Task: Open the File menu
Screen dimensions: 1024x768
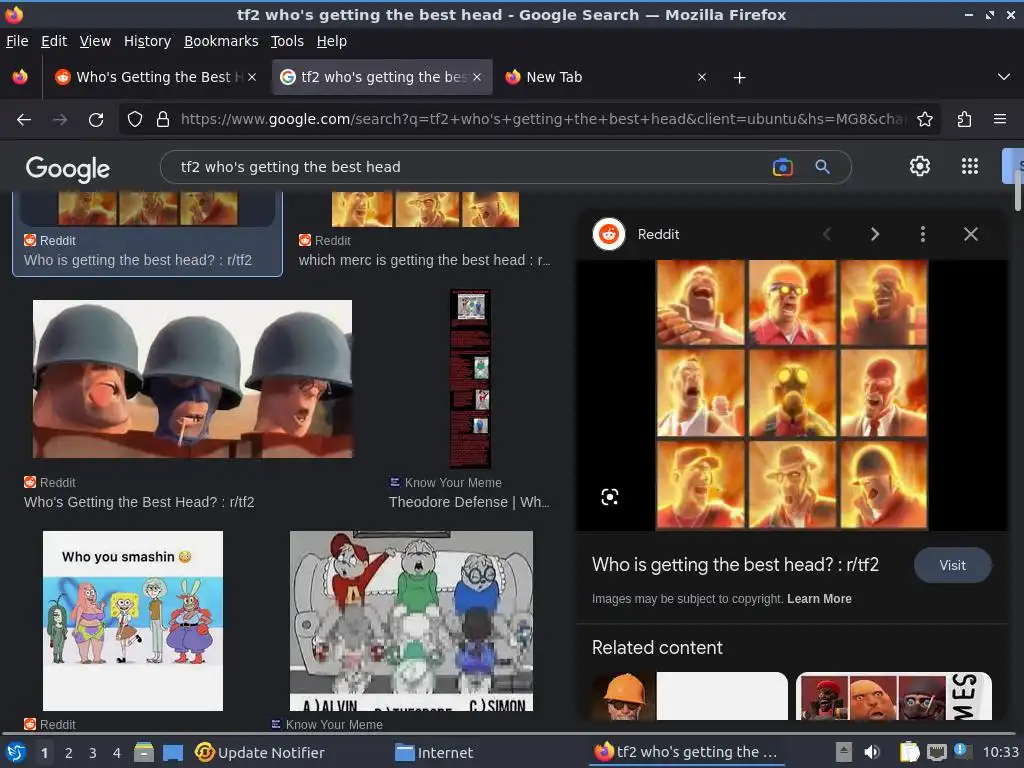Action: (x=17, y=41)
